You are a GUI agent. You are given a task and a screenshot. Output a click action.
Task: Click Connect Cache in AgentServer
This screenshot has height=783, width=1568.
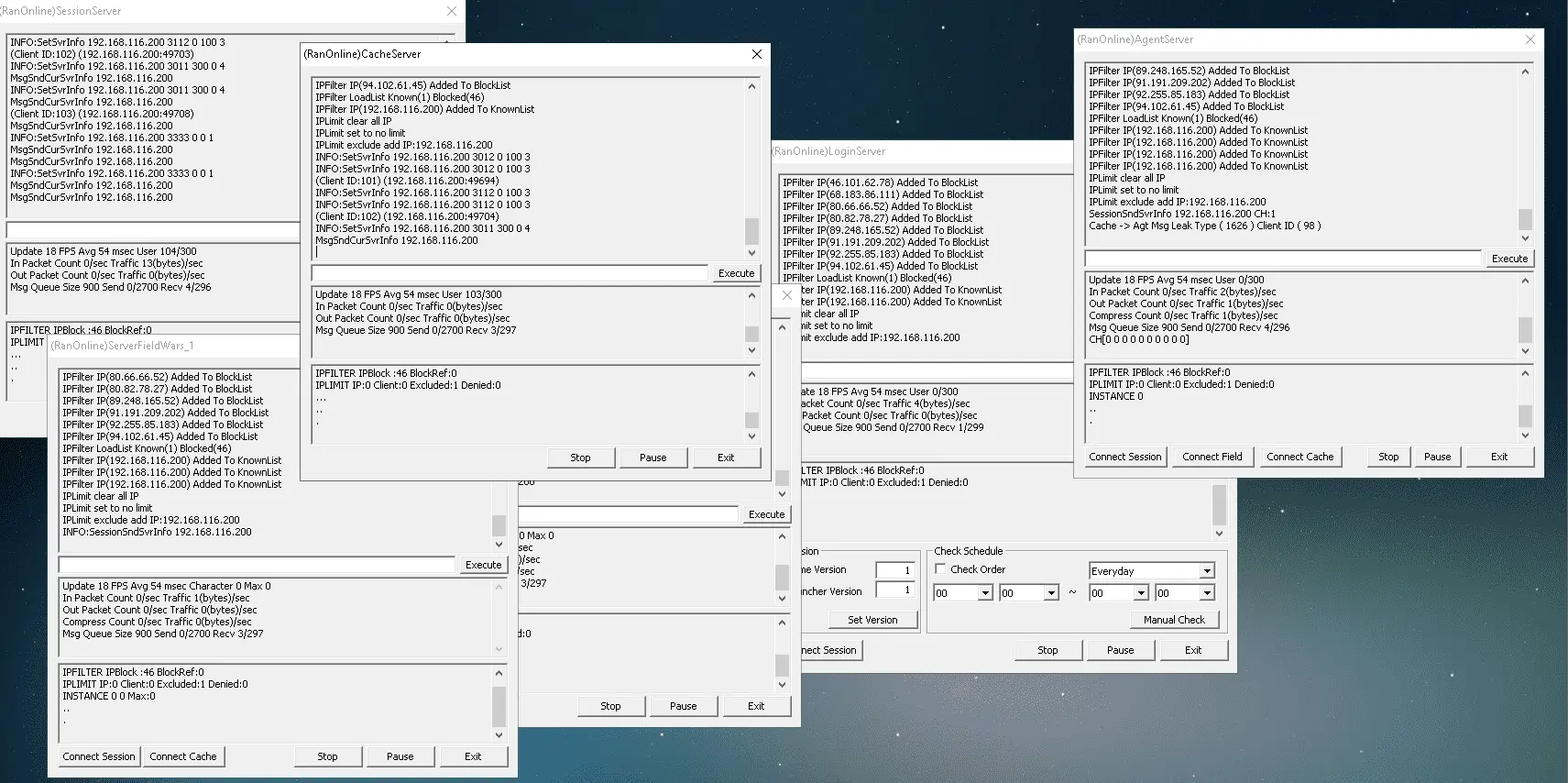(x=1300, y=457)
